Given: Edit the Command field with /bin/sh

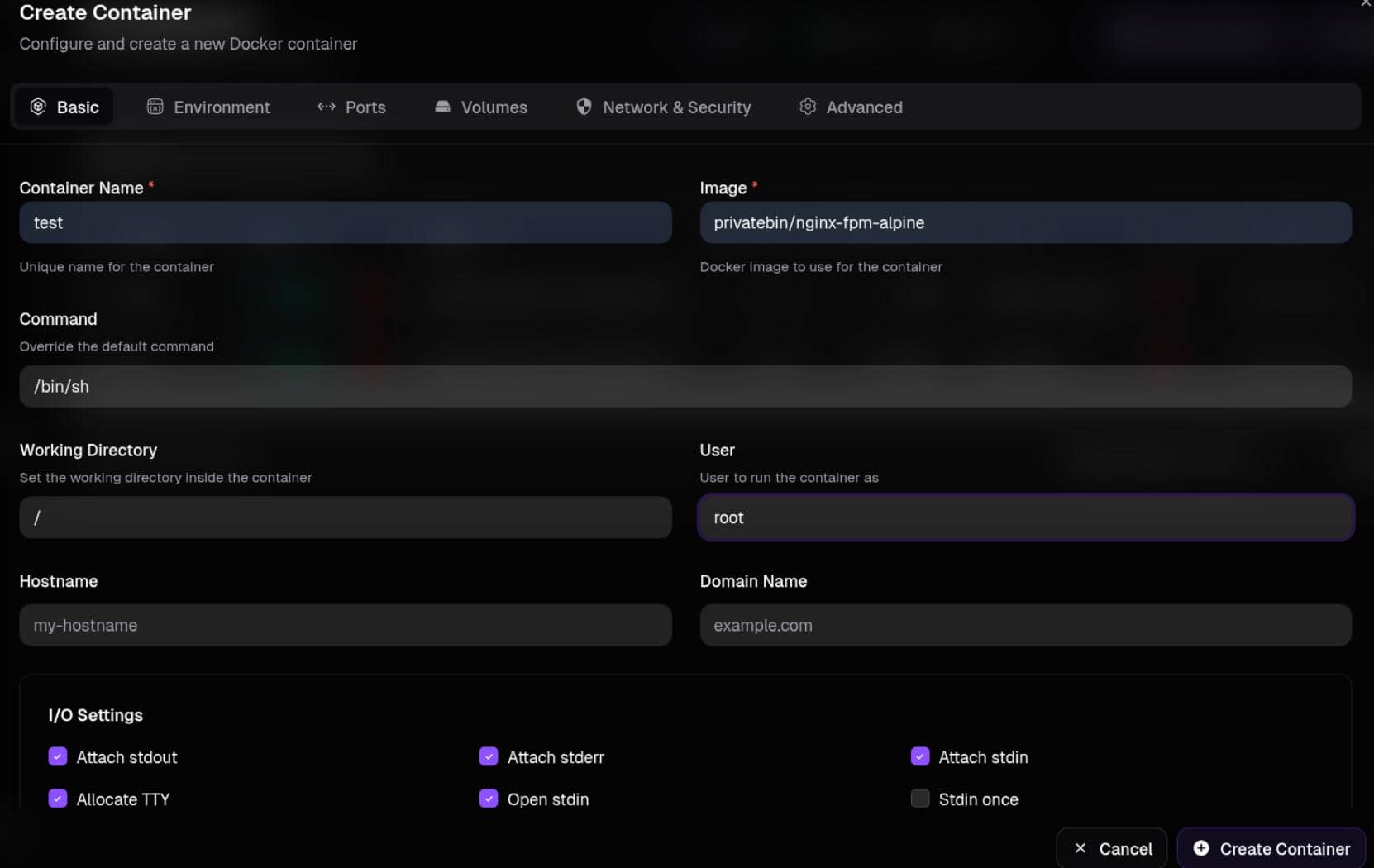Looking at the screenshot, I should 685,386.
